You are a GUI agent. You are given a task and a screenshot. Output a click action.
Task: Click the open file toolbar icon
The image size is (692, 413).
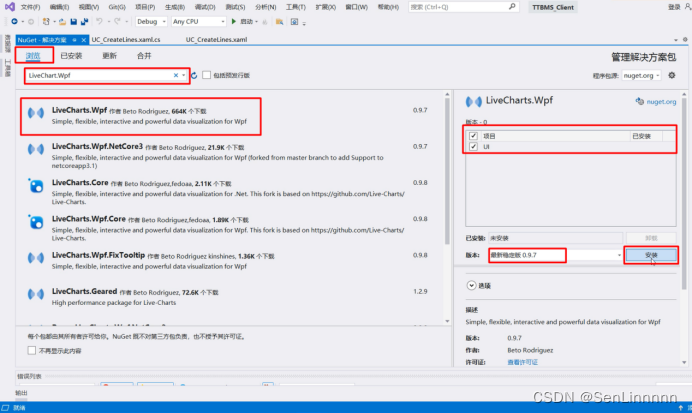point(62,21)
